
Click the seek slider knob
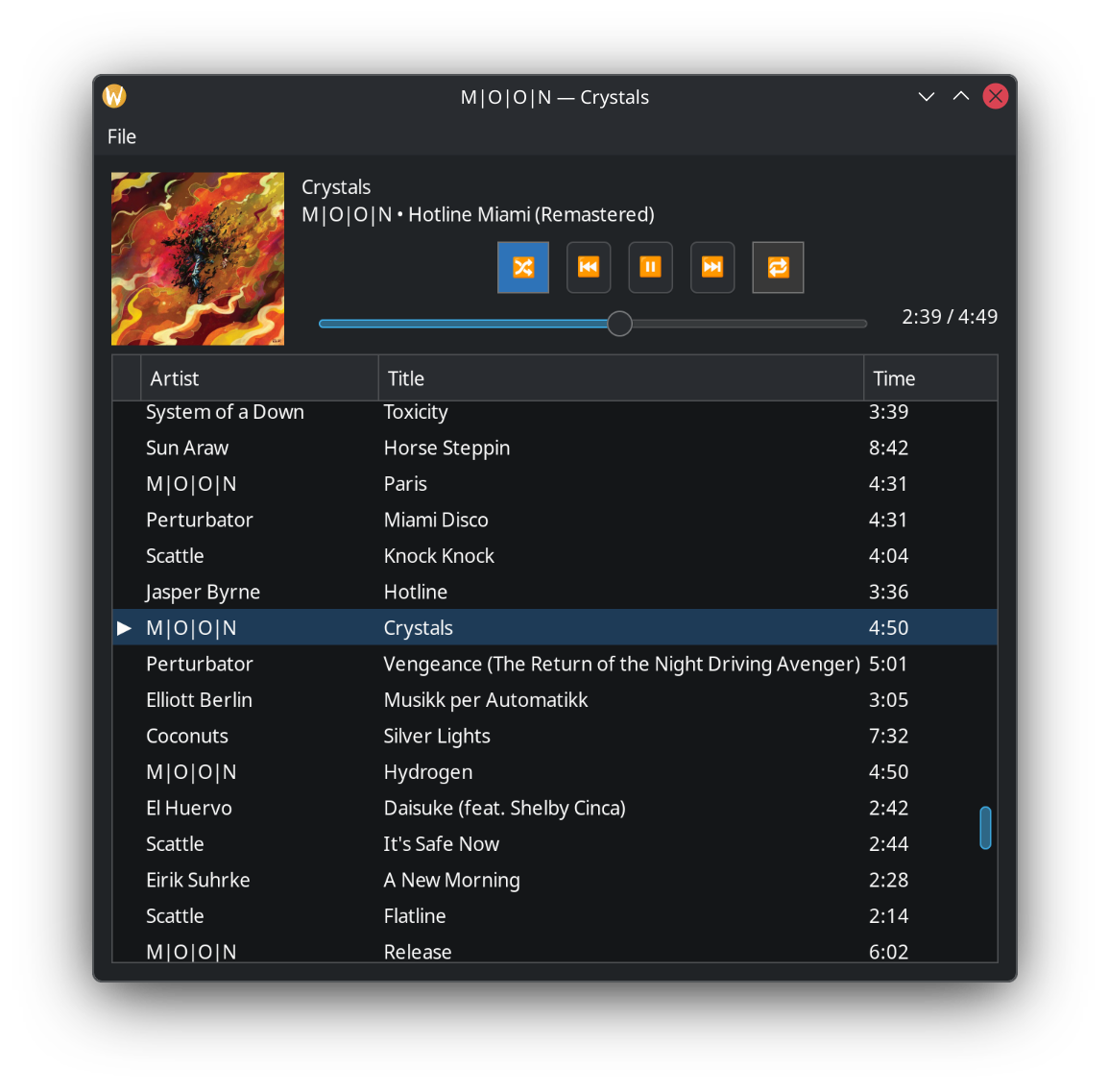pyautogui.click(x=619, y=324)
